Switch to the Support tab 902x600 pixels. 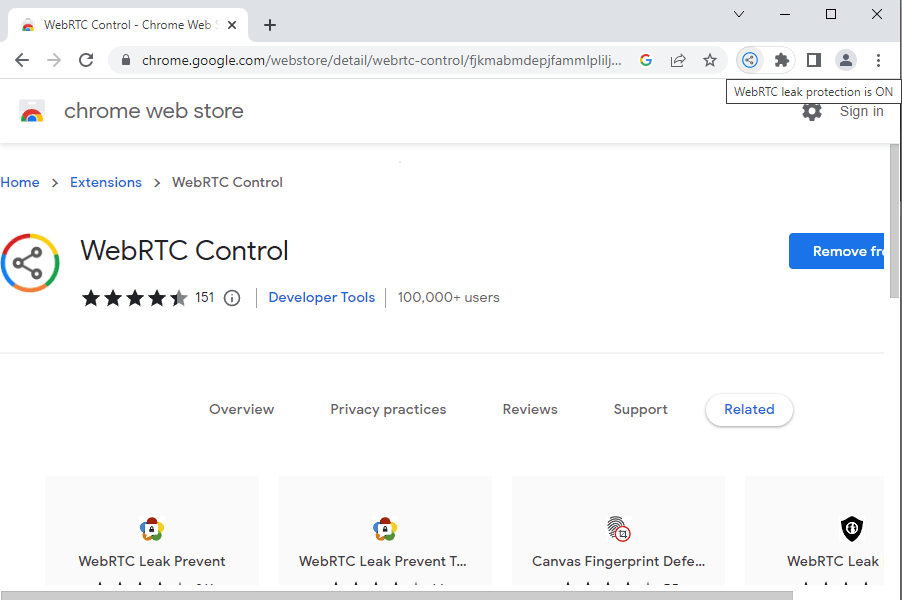[x=640, y=410]
